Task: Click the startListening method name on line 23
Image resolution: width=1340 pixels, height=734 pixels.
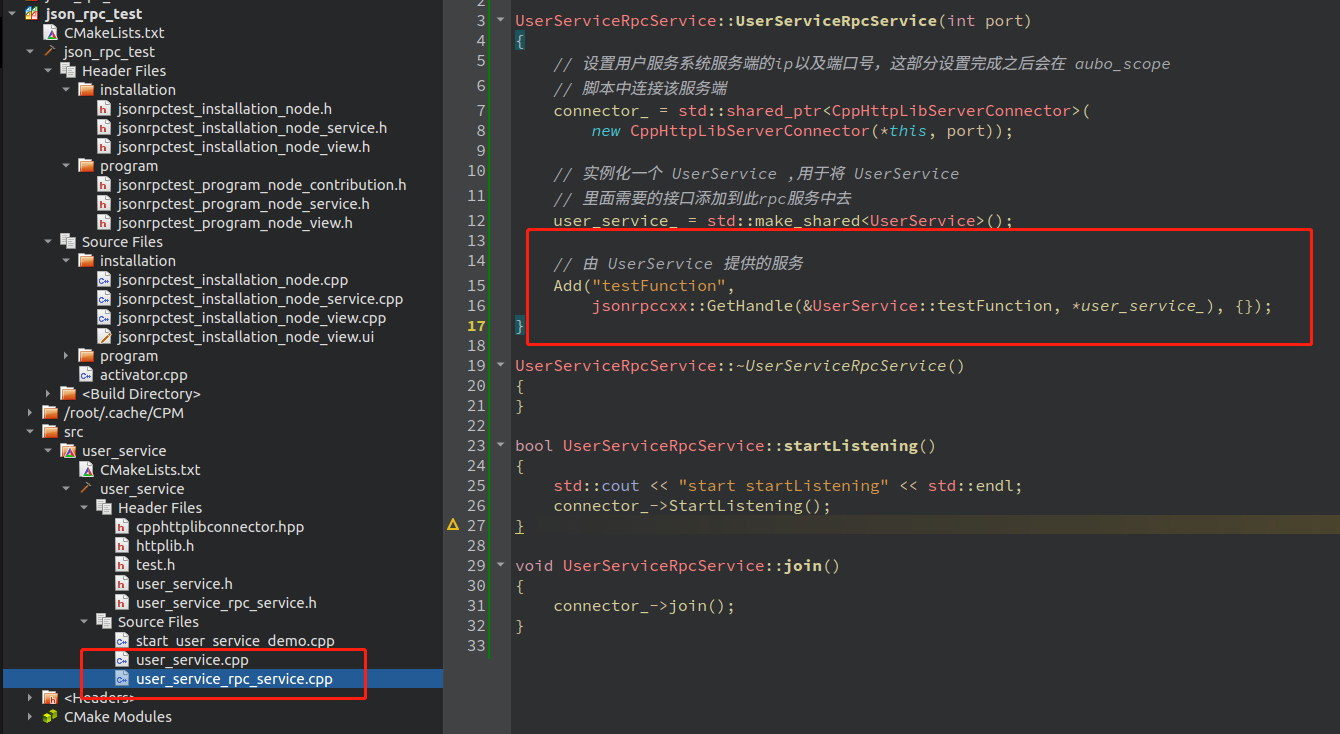Action: (x=851, y=446)
